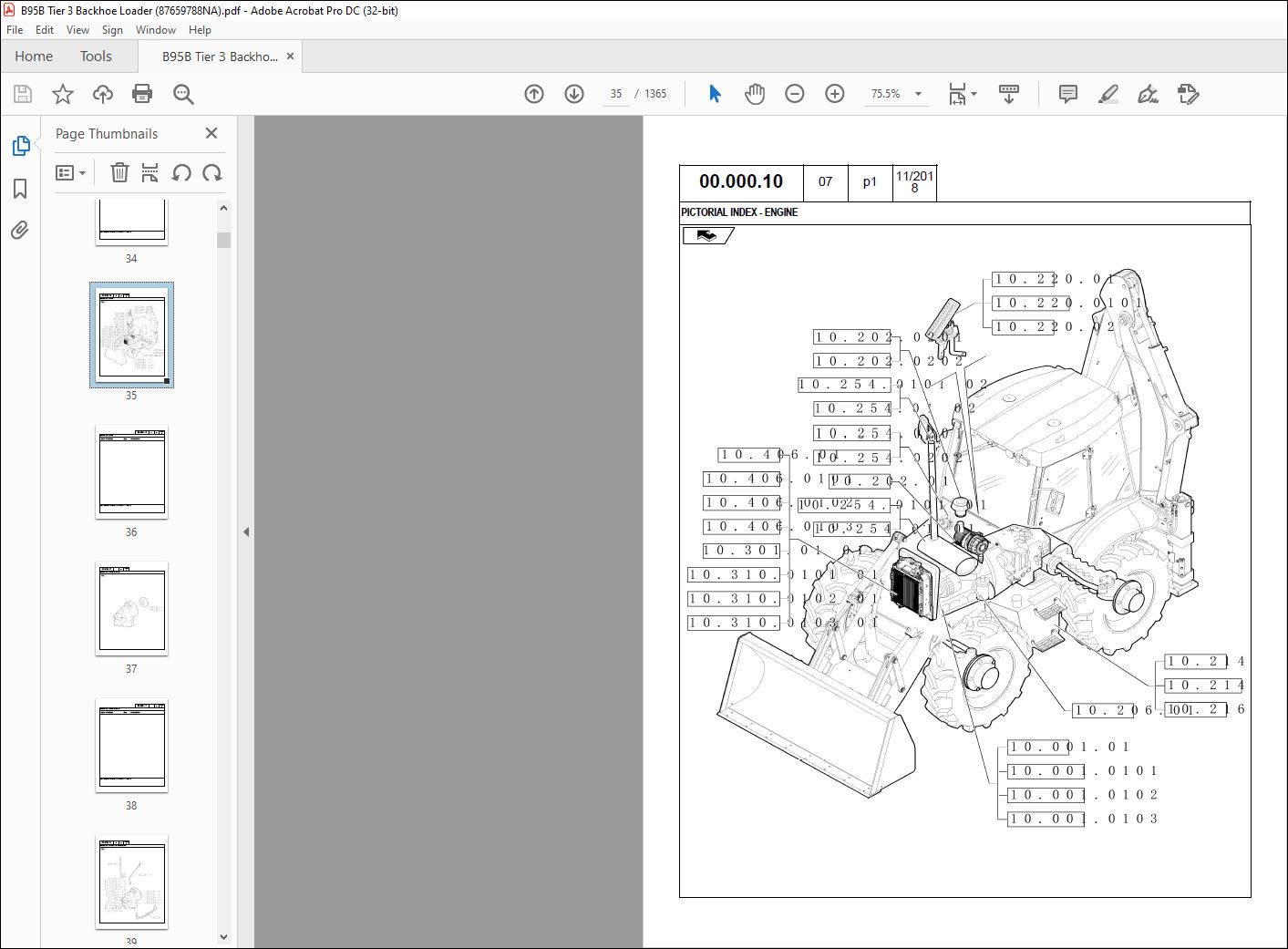Viewport: 1288px width, 949px height.
Task: Click the page number field showing 35
Action: [x=616, y=94]
